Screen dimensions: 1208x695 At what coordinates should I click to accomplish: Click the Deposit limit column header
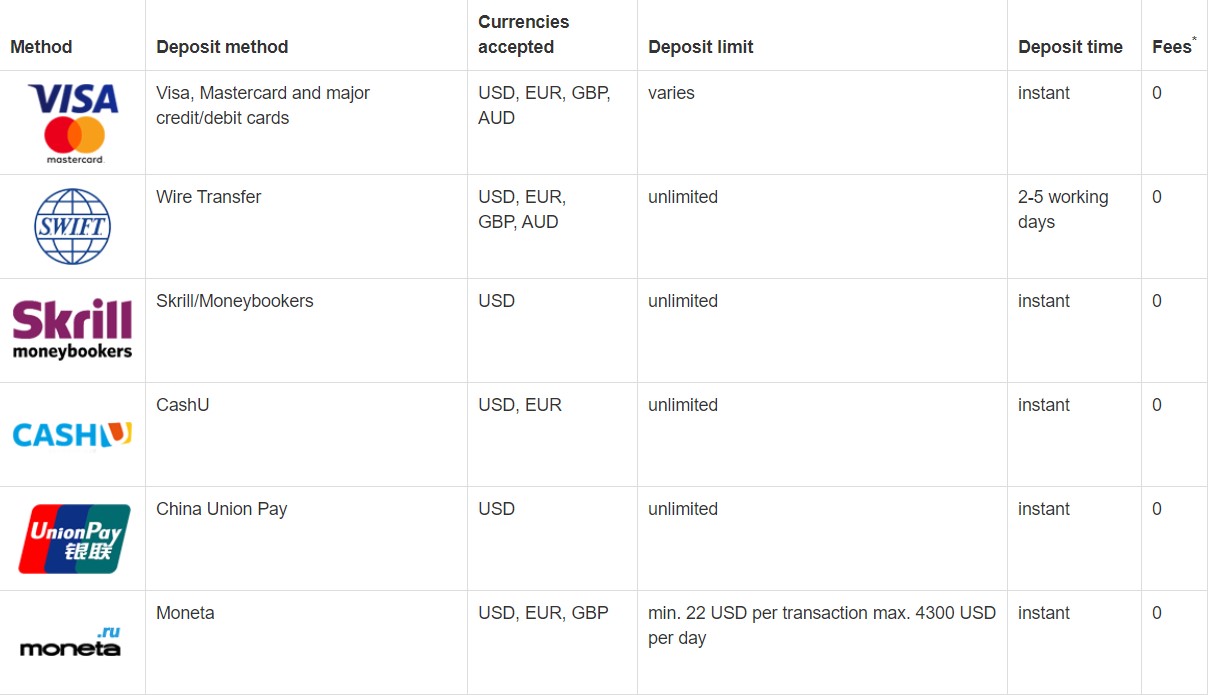point(701,47)
